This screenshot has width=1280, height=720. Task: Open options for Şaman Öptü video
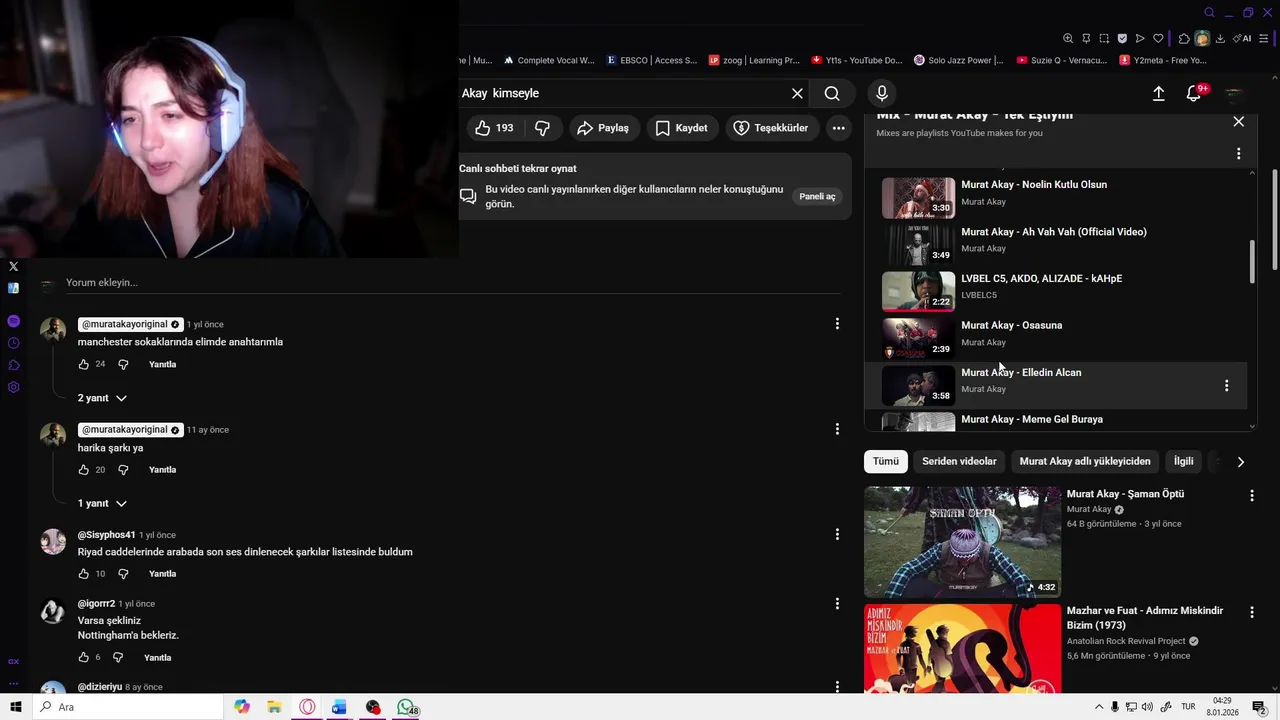tap(1251, 496)
